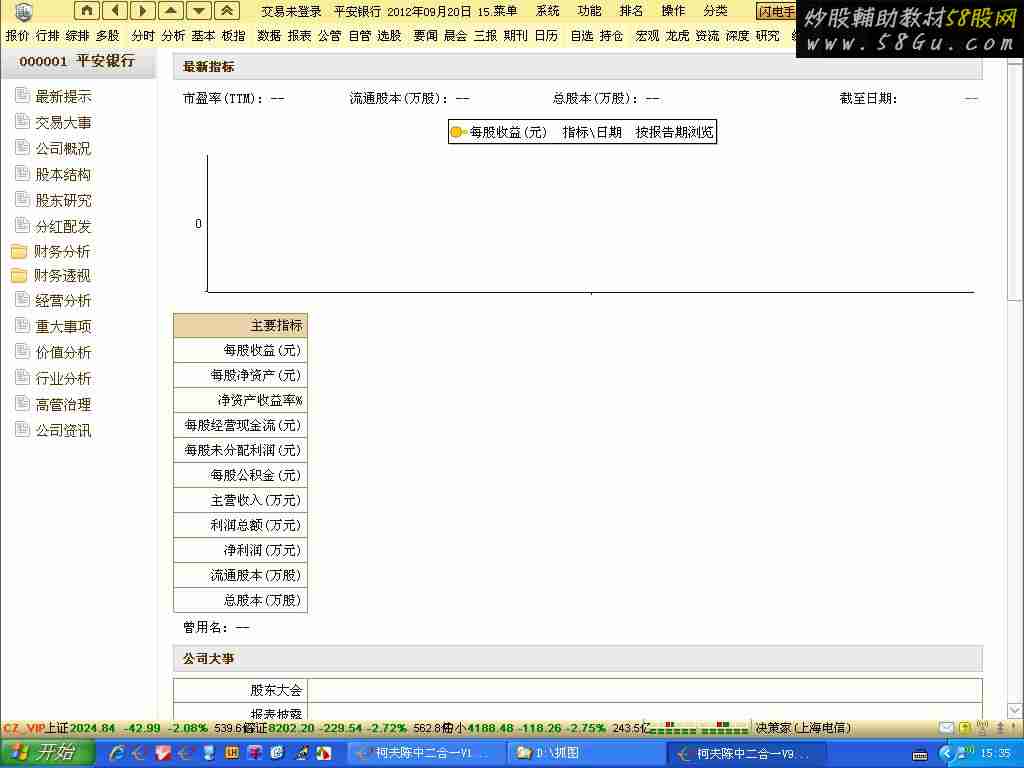
Task: Open the 15.菜单 menu
Action: coord(497,11)
